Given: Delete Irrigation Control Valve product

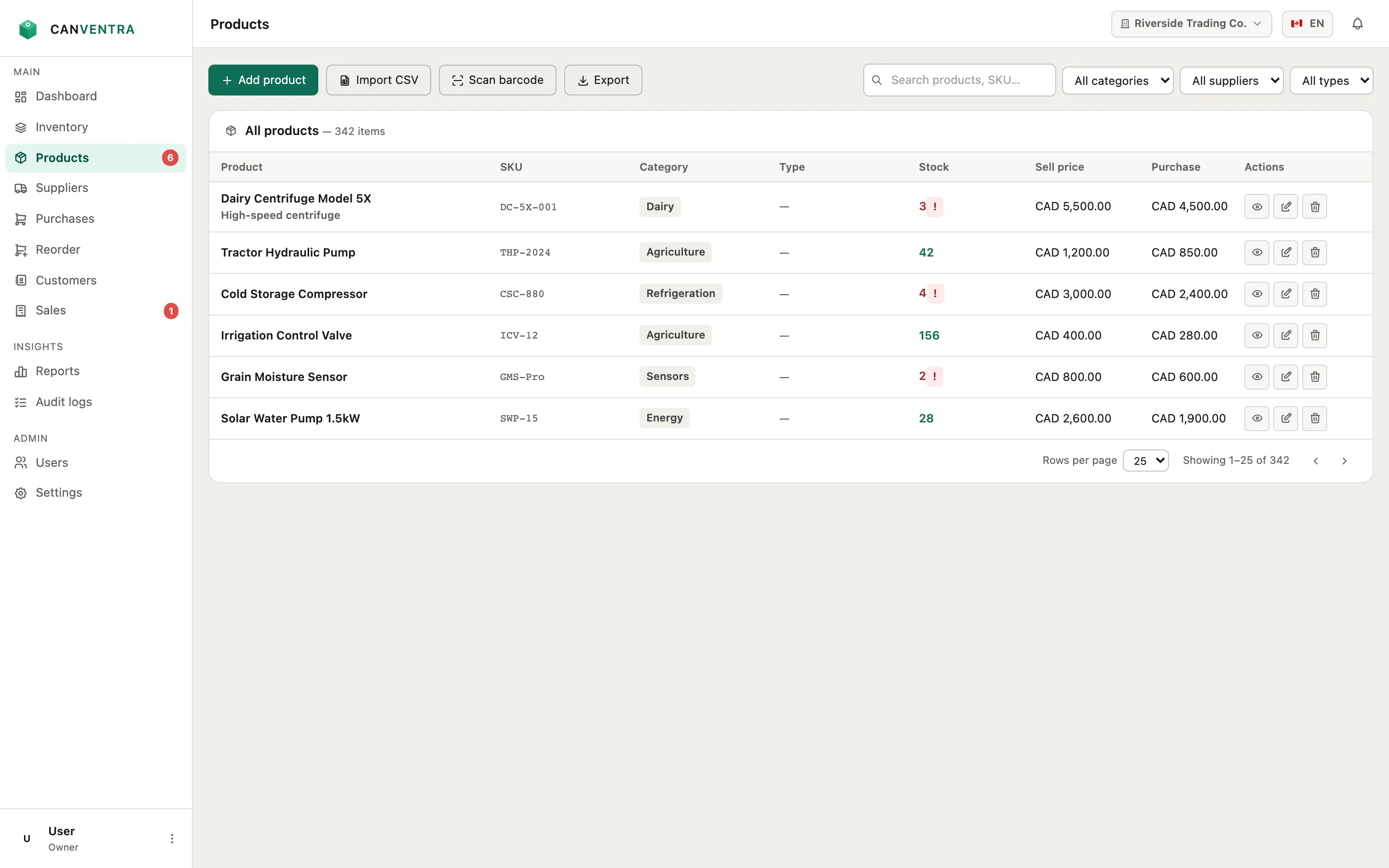Looking at the screenshot, I should click(1314, 335).
